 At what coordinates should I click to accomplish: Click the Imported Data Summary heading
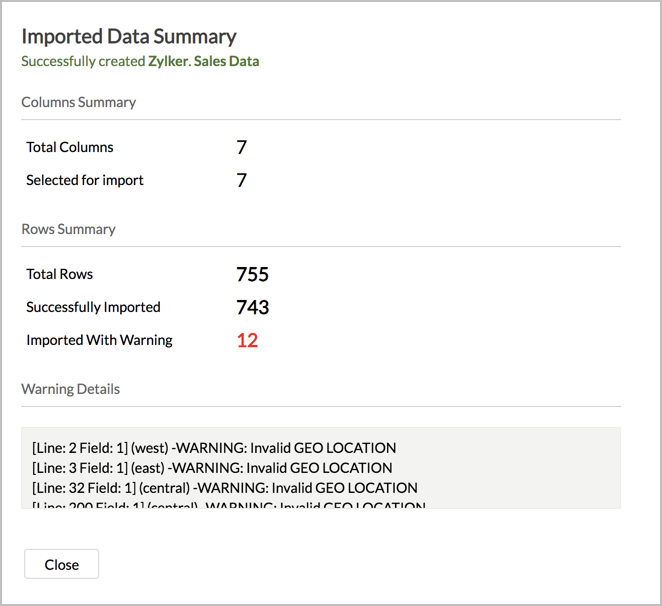129,37
